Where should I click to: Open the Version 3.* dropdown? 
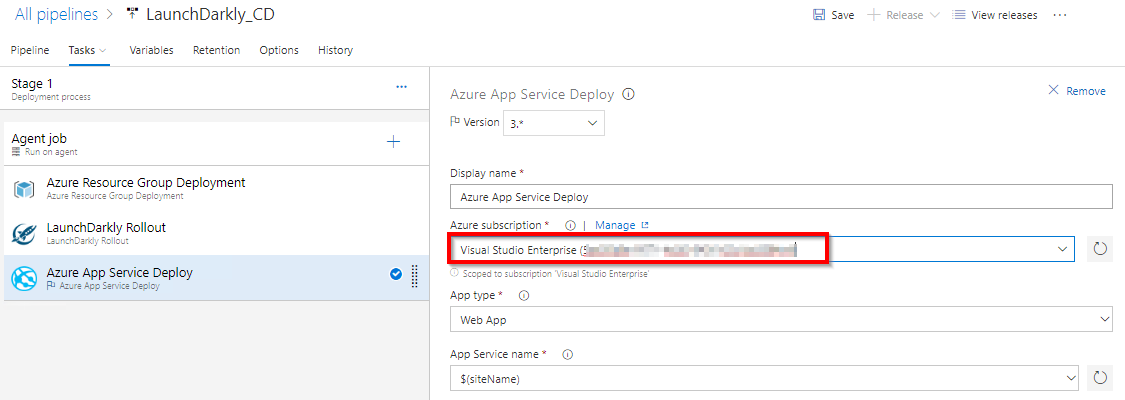click(554, 123)
